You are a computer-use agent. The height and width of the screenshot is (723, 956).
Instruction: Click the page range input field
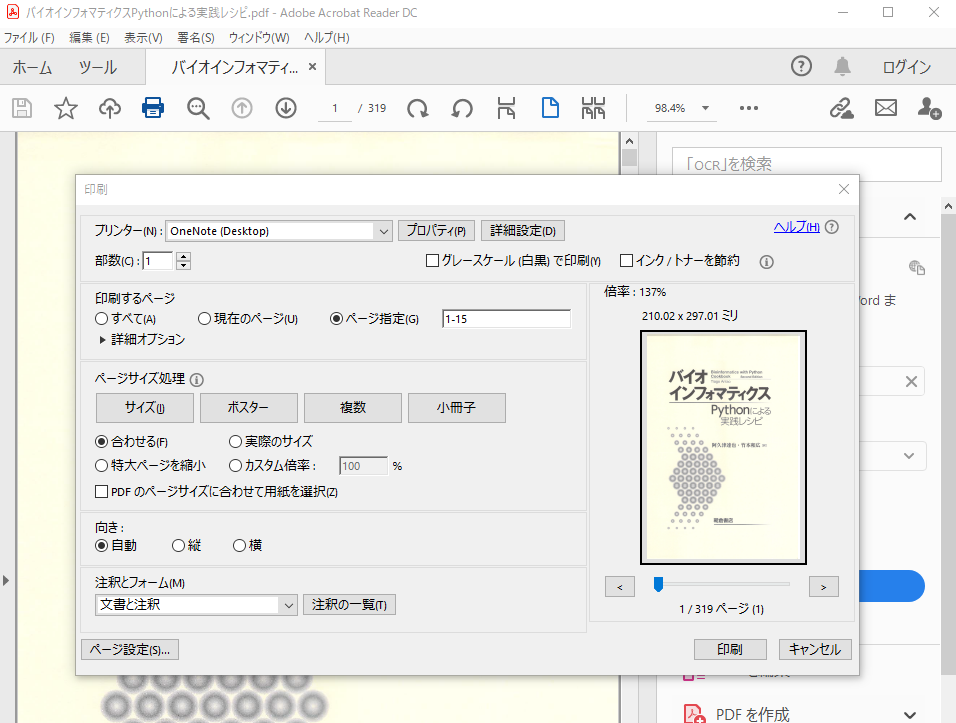tap(507, 319)
